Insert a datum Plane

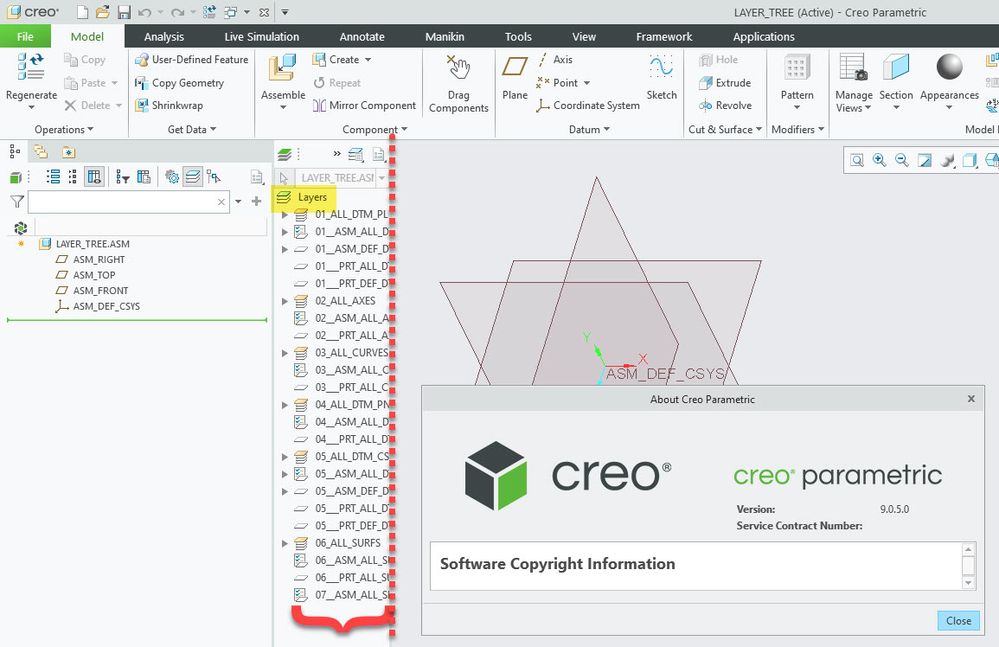(514, 66)
